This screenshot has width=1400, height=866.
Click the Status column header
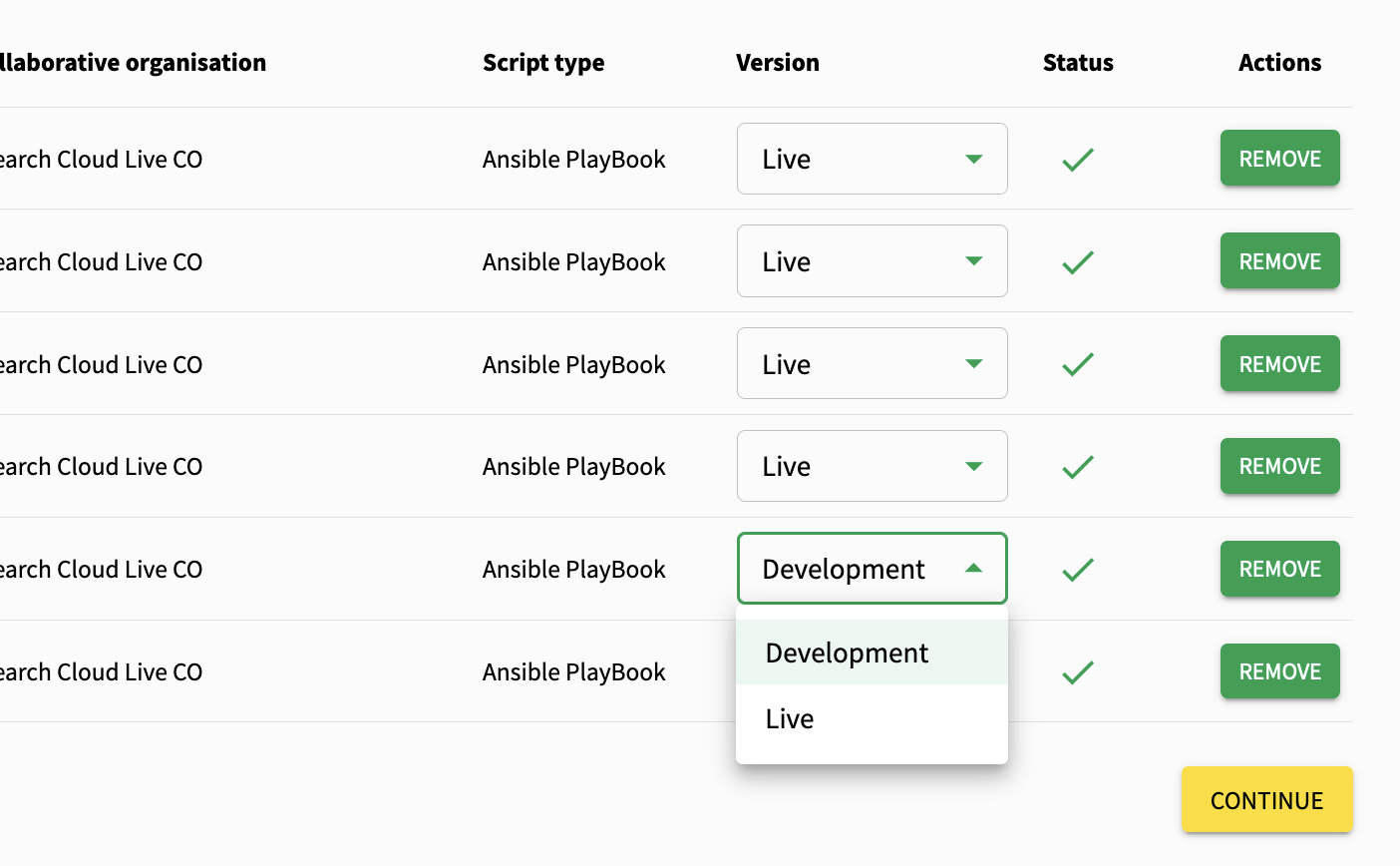coord(1078,62)
